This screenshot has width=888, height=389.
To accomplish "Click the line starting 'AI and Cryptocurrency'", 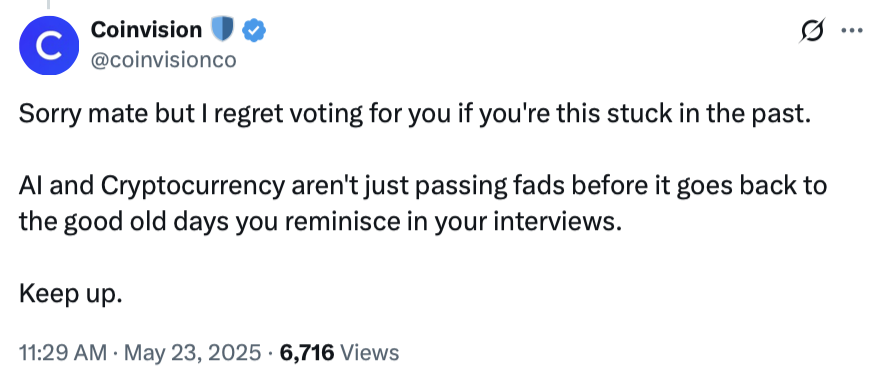I will 423,186.
